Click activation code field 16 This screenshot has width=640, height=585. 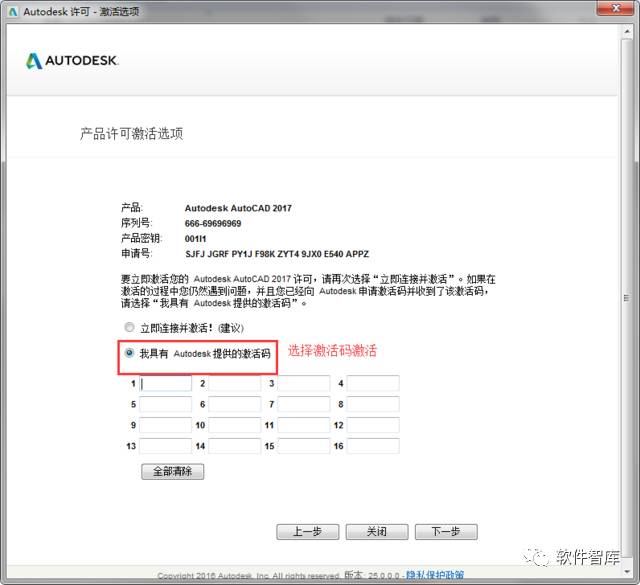pos(373,446)
